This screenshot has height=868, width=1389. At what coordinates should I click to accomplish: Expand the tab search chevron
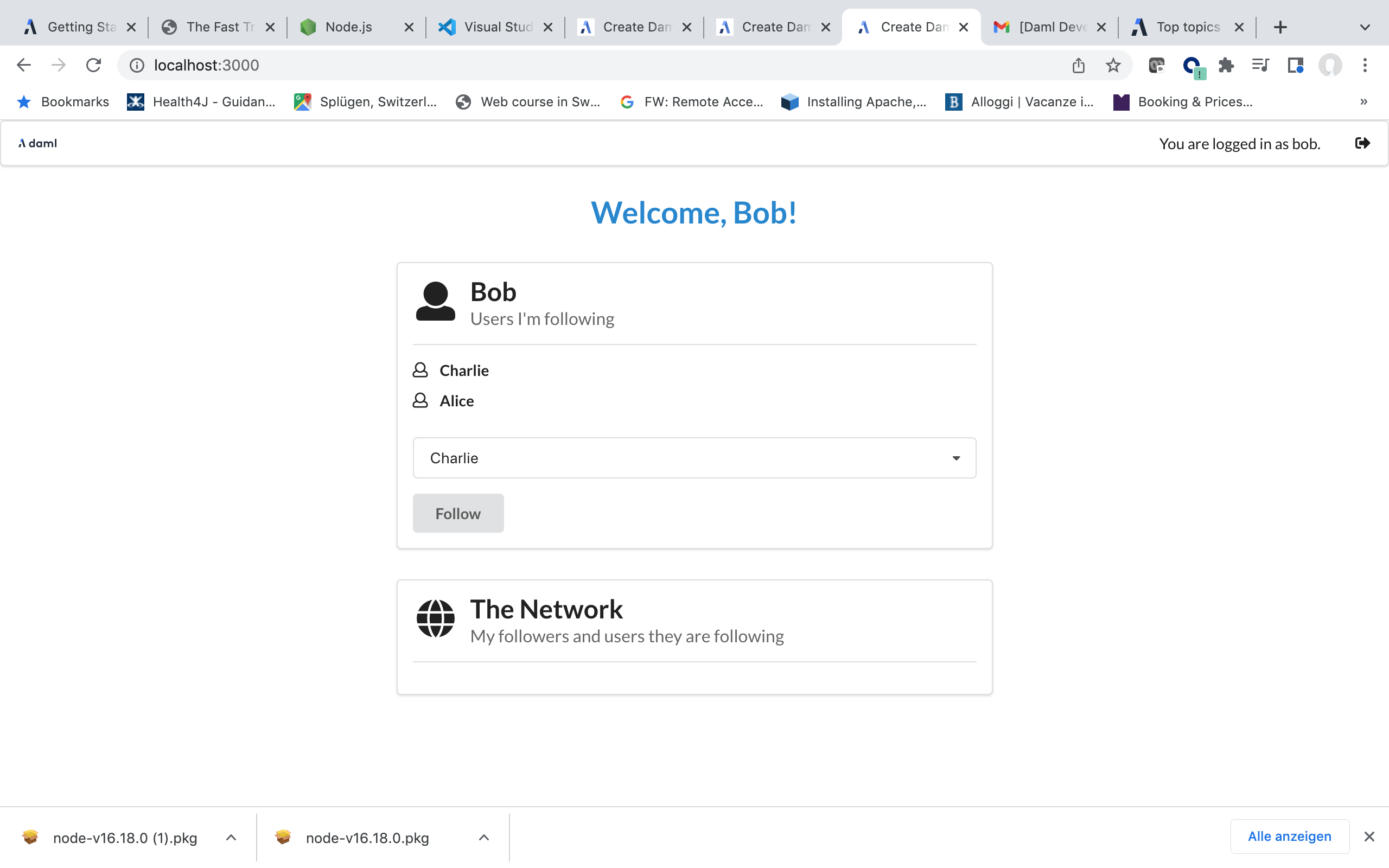pyautogui.click(x=1365, y=27)
